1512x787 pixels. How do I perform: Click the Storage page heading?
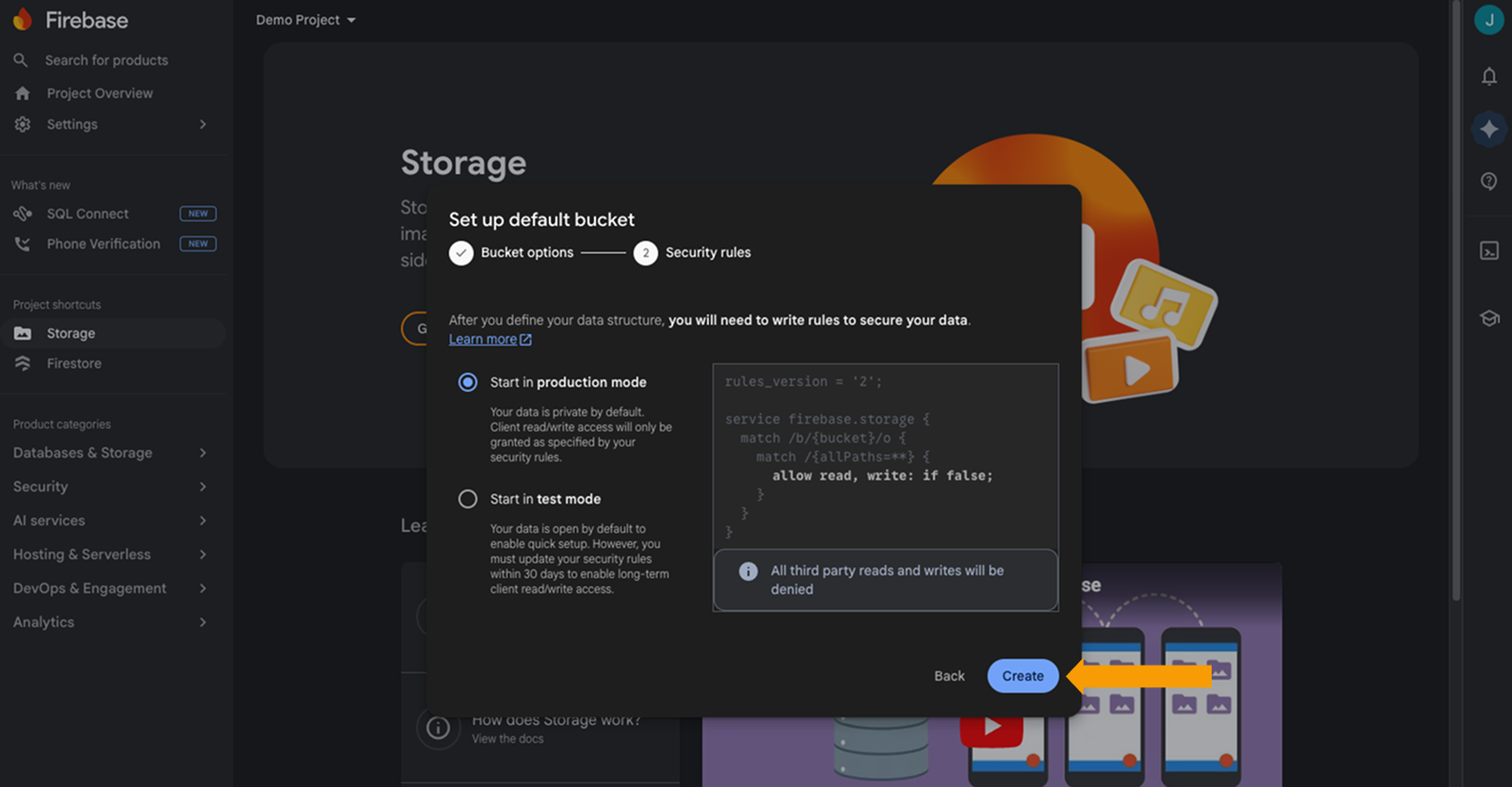(x=463, y=163)
